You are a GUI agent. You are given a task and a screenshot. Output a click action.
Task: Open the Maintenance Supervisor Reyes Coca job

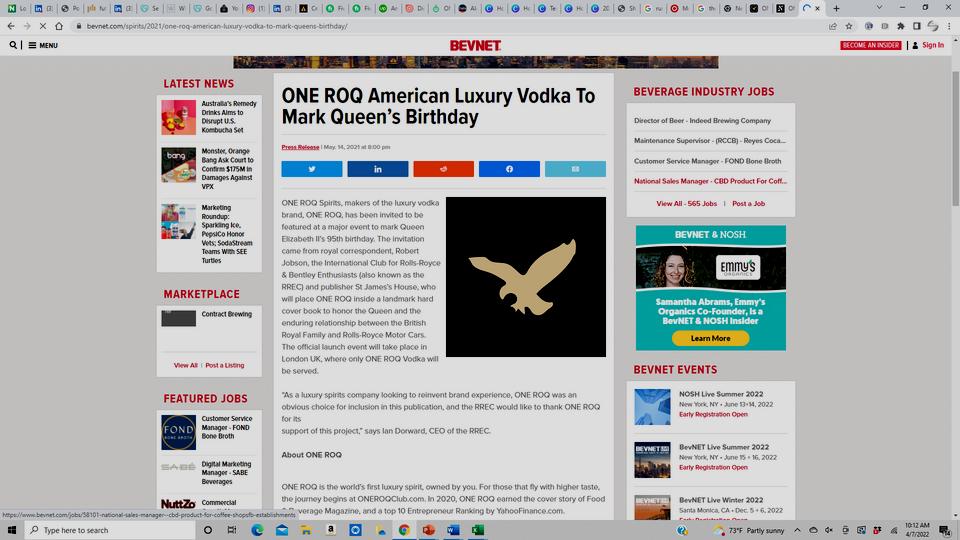pos(710,140)
